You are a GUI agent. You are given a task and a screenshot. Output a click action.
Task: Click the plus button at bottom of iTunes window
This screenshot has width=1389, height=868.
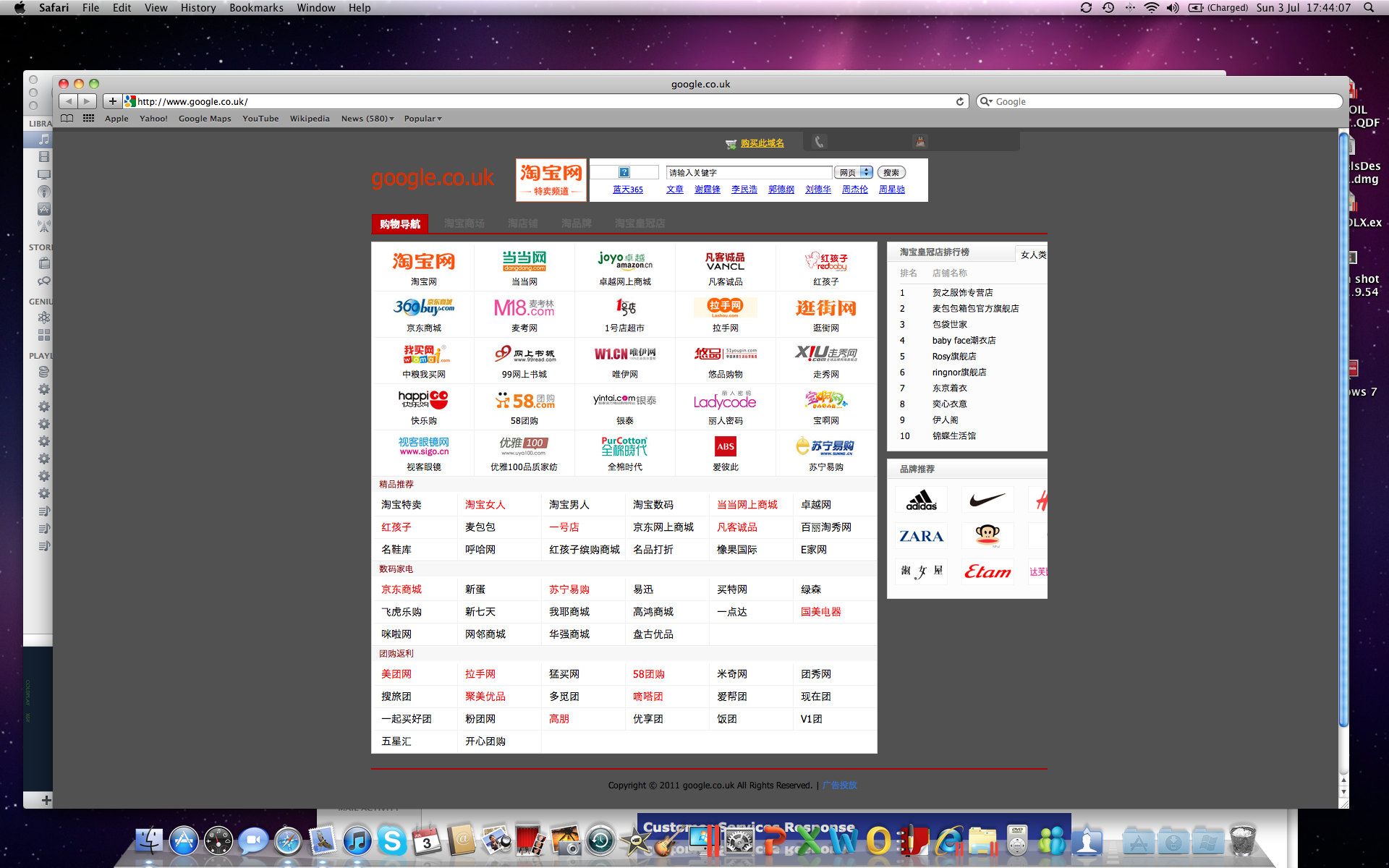[46, 800]
